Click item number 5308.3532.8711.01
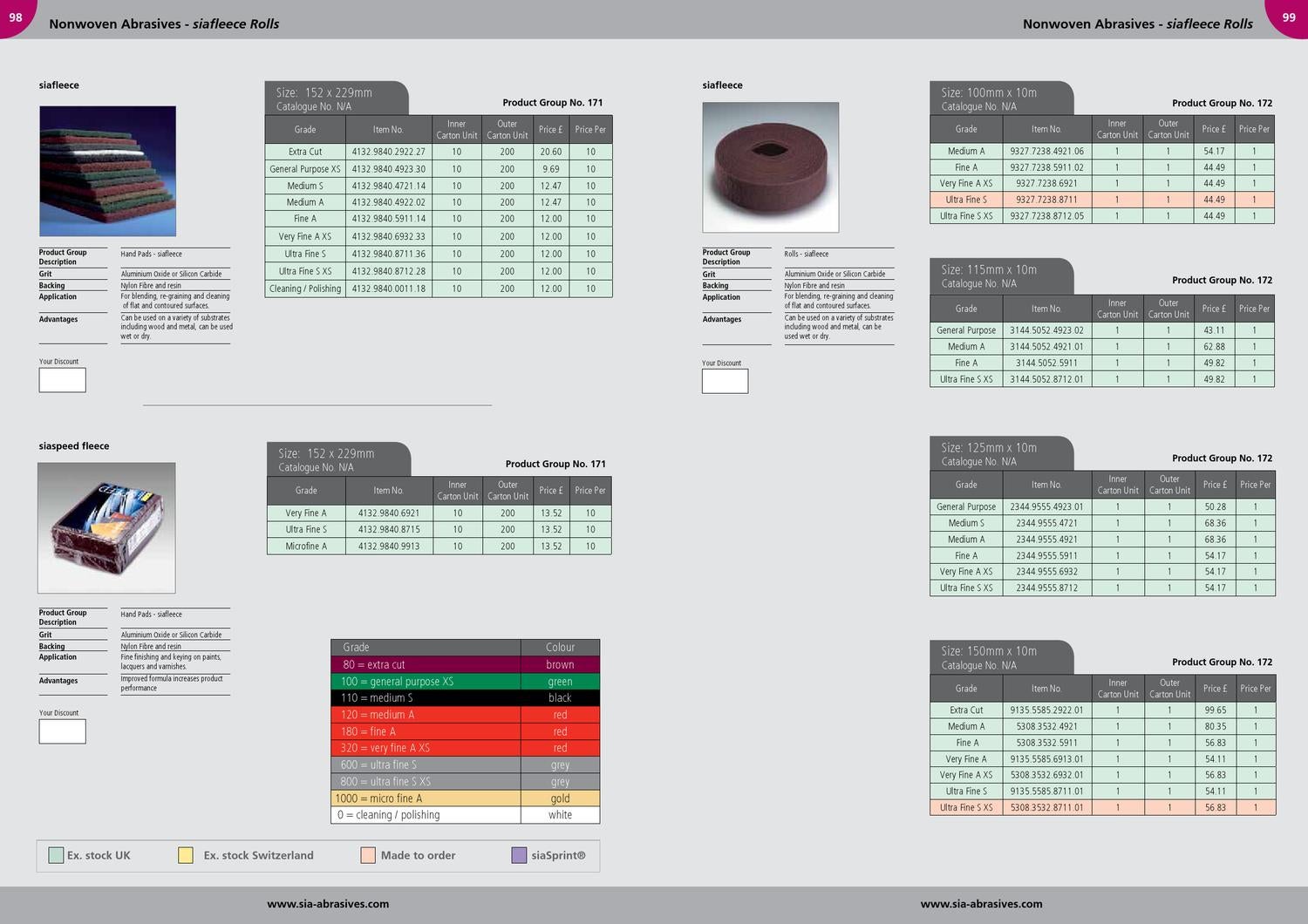The image size is (1308, 924). tap(1047, 808)
